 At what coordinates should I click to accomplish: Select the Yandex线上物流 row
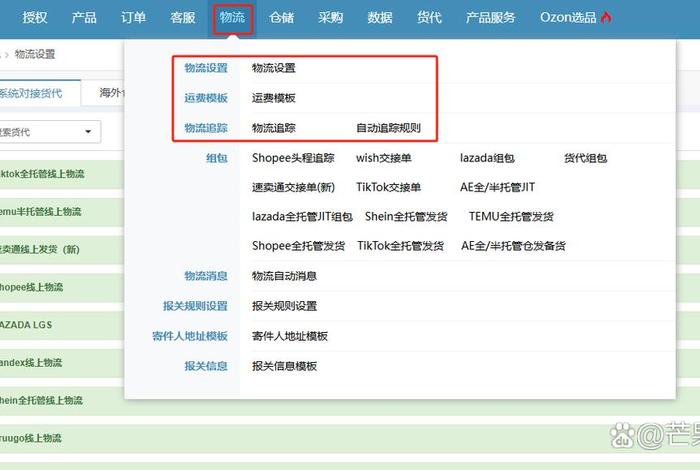pyautogui.click(x=62, y=362)
